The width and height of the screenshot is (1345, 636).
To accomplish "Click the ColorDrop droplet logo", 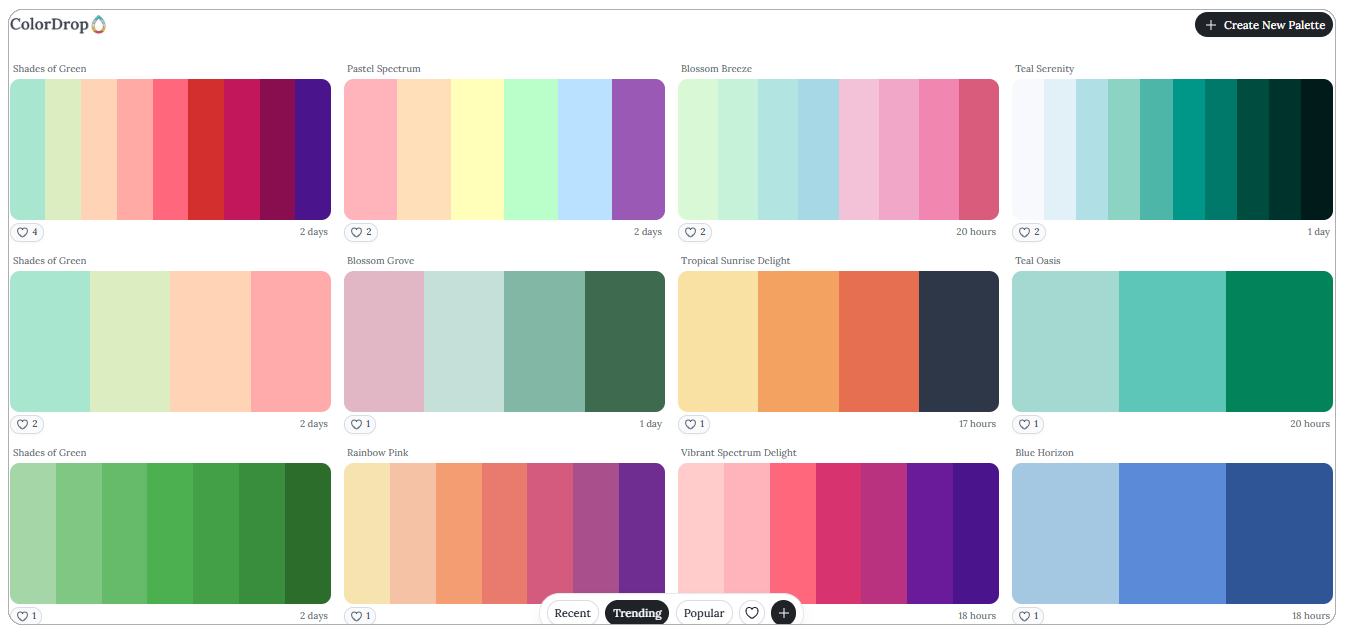I will pos(98,23).
